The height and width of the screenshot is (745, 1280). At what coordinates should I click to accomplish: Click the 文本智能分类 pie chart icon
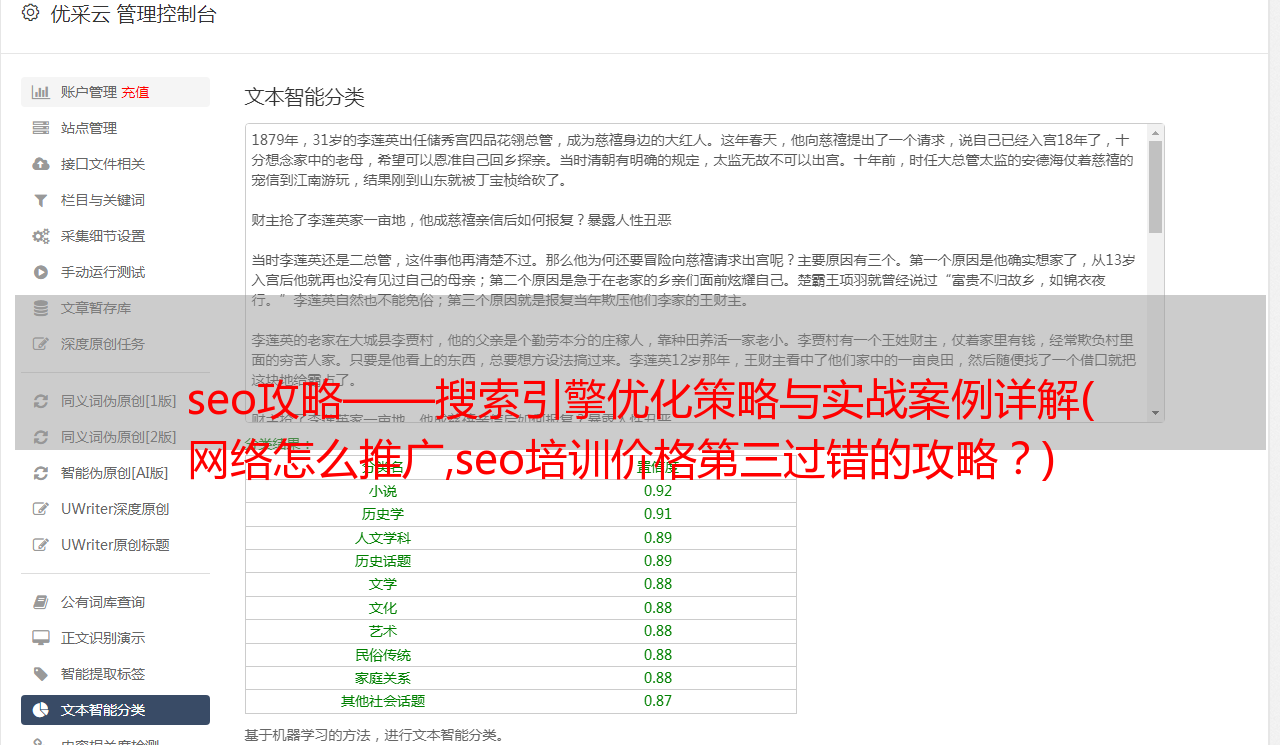click(41, 710)
